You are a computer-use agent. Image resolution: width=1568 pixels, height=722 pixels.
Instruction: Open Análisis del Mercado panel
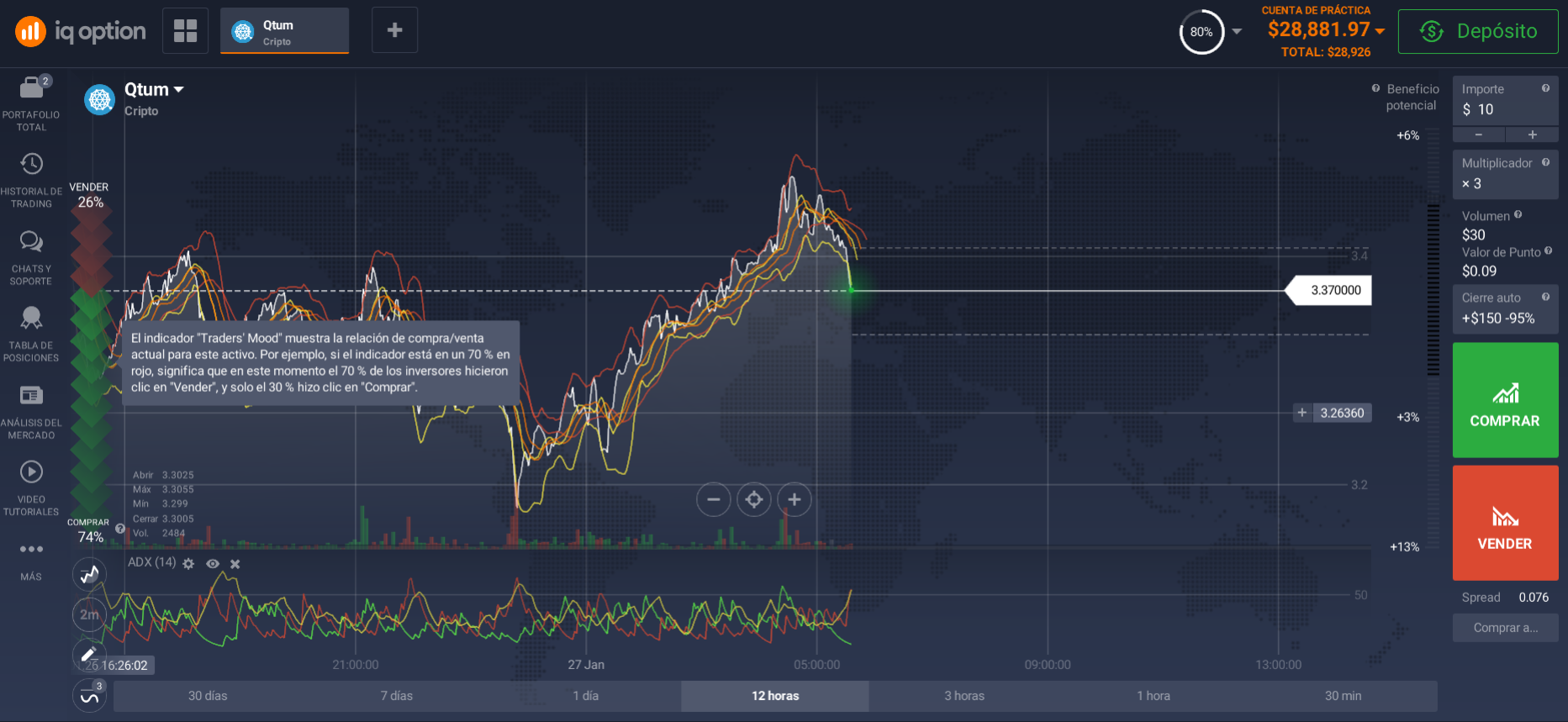point(31,412)
